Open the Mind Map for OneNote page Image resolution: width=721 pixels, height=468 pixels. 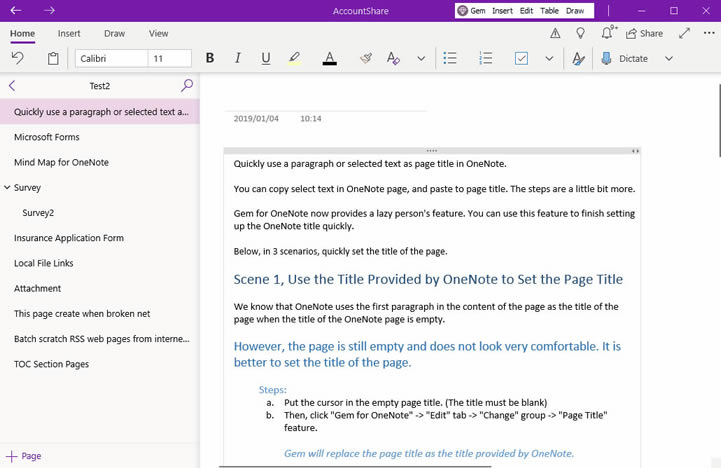tap(61, 162)
